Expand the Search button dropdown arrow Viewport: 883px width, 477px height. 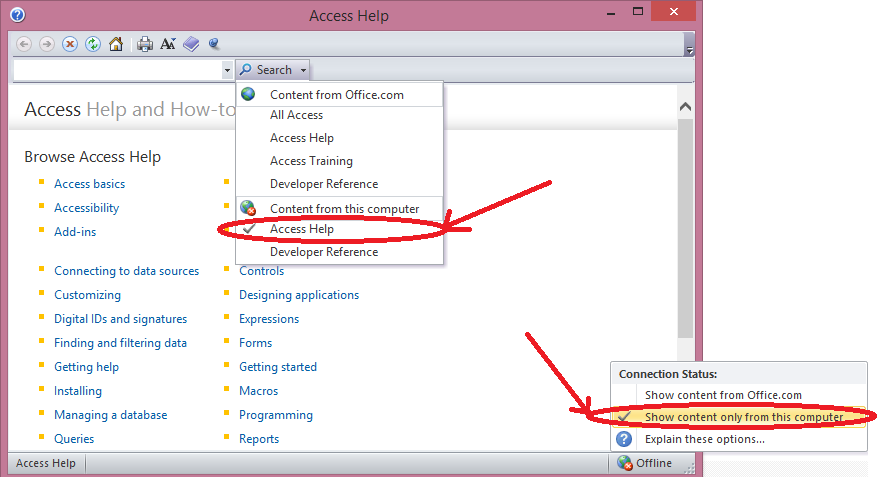tap(304, 70)
